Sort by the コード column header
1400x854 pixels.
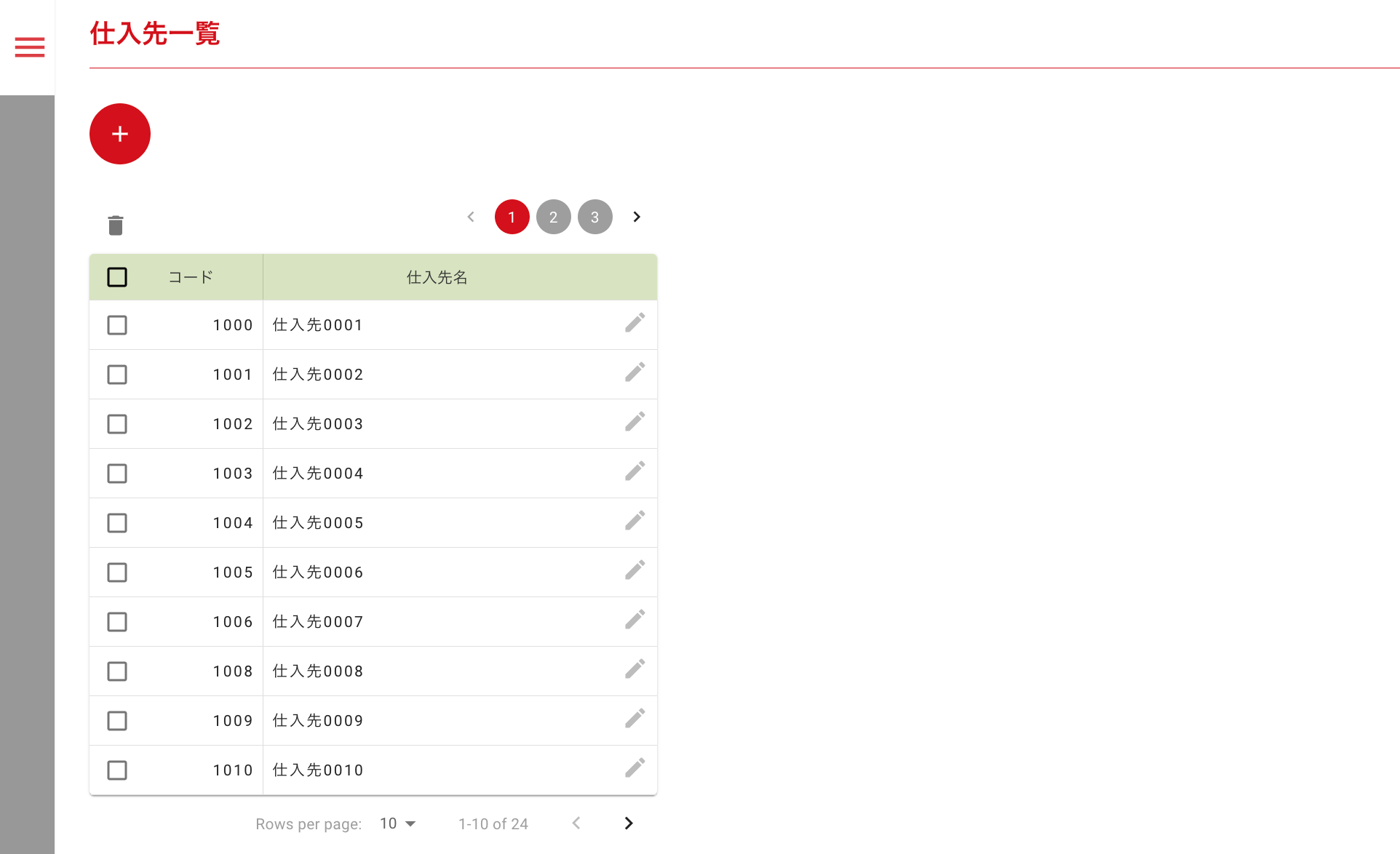coord(191,277)
